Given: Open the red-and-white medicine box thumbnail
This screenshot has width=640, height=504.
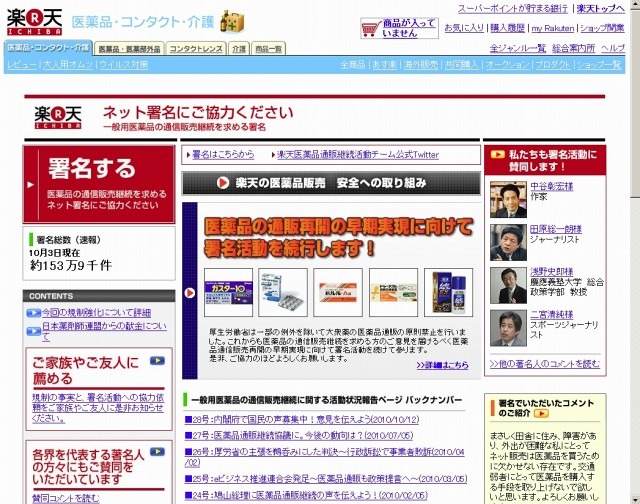Looking at the screenshot, I should pos(338,292).
